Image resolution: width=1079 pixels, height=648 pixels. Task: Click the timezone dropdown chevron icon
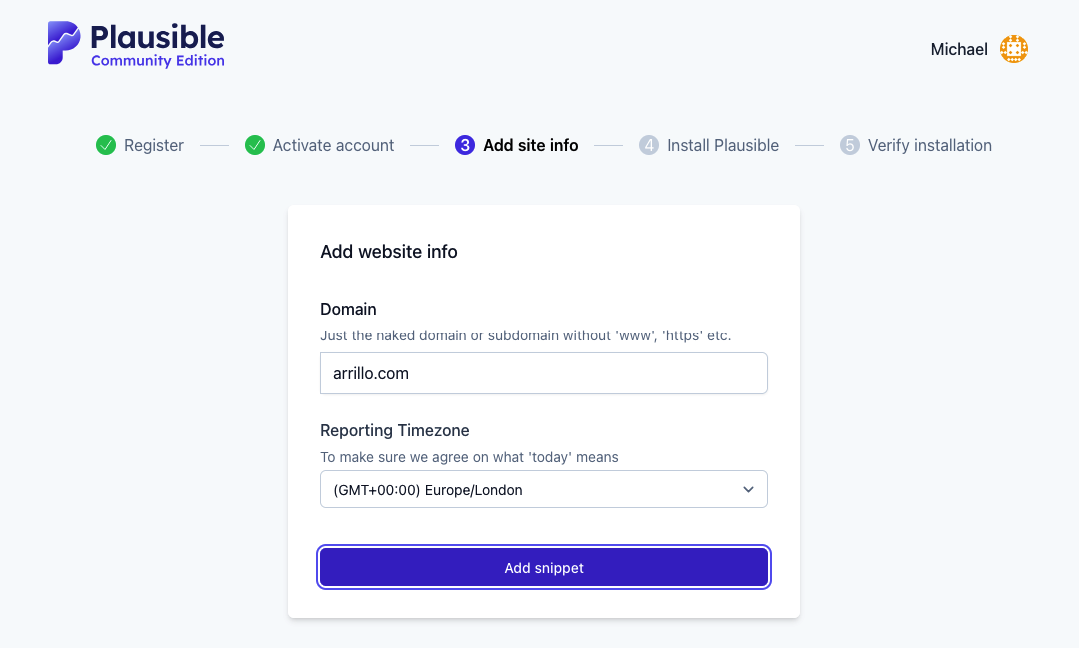[748, 489]
